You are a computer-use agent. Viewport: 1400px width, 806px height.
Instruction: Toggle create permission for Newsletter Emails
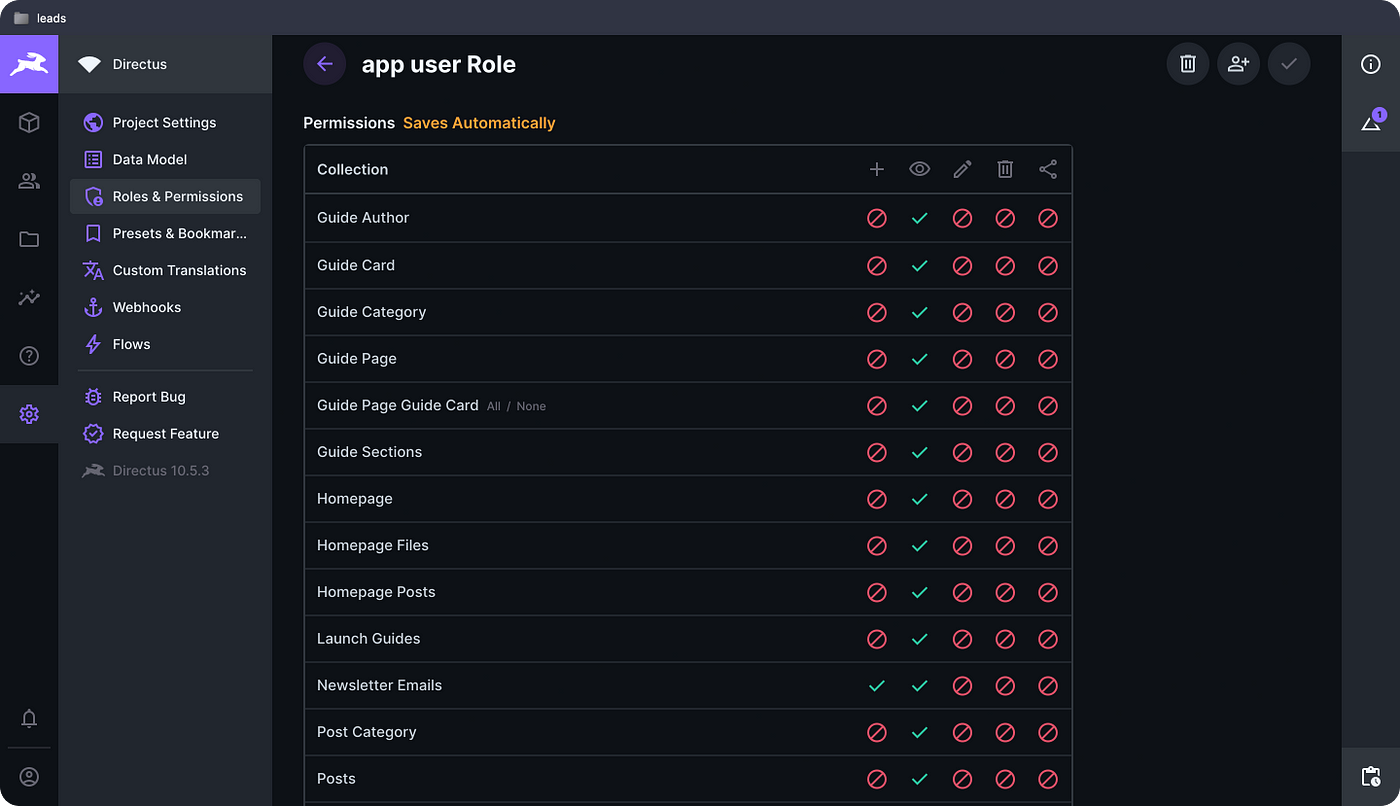point(877,686)
